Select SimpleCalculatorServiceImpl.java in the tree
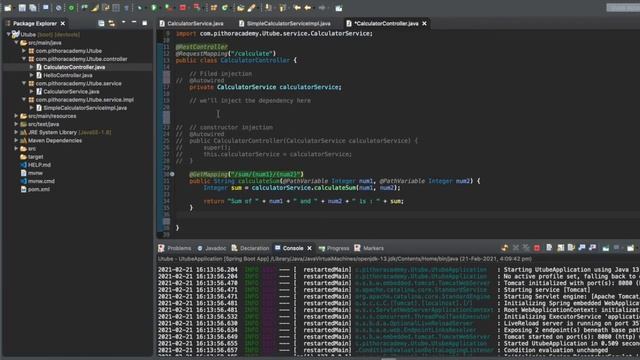Image resolution: width=640 pixels, height=360 pixels. 85,108
